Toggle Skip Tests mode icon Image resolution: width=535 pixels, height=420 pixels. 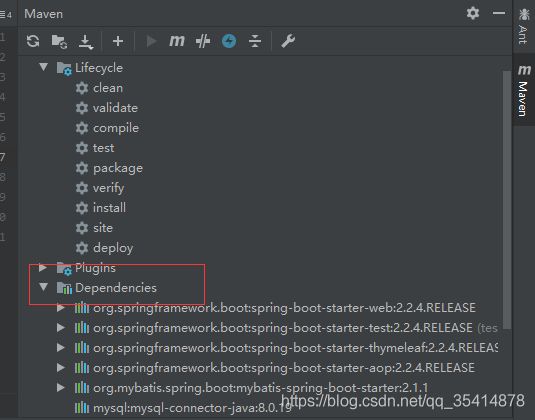click(x=203, y=41)
